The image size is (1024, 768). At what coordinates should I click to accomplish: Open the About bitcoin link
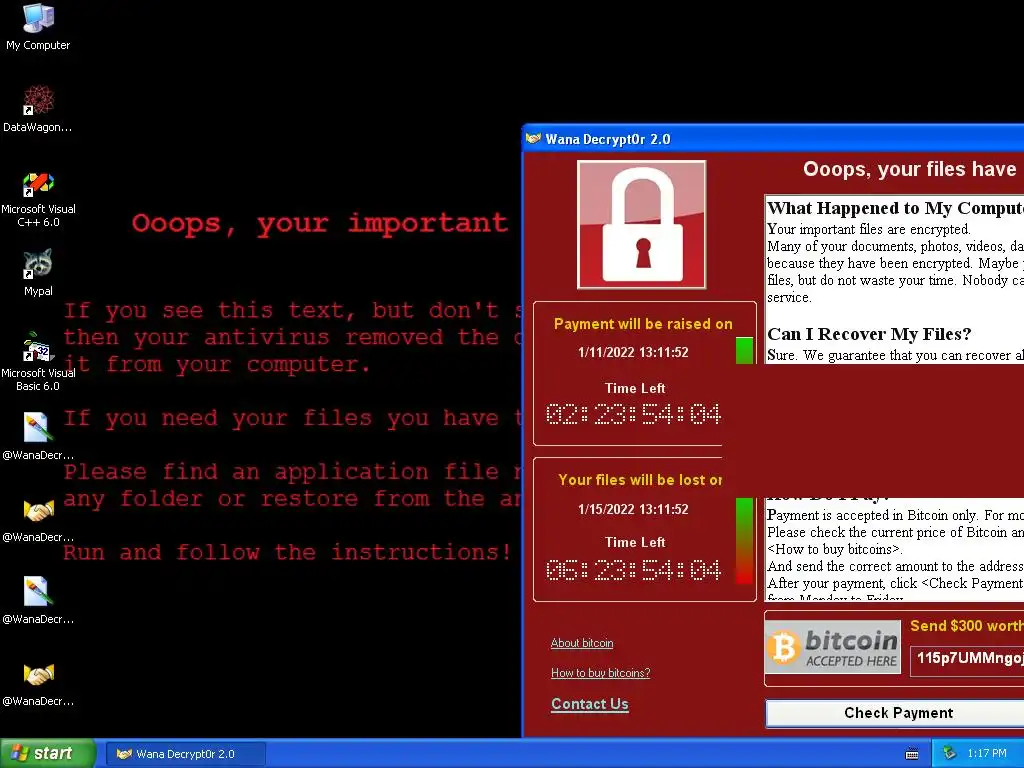point(582,643)
